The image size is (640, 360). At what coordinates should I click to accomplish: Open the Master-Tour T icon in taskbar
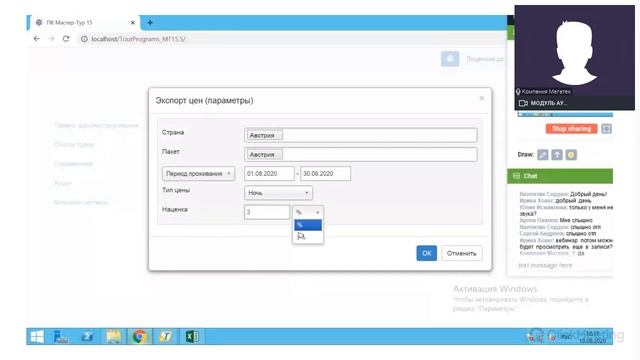point(166,337)
